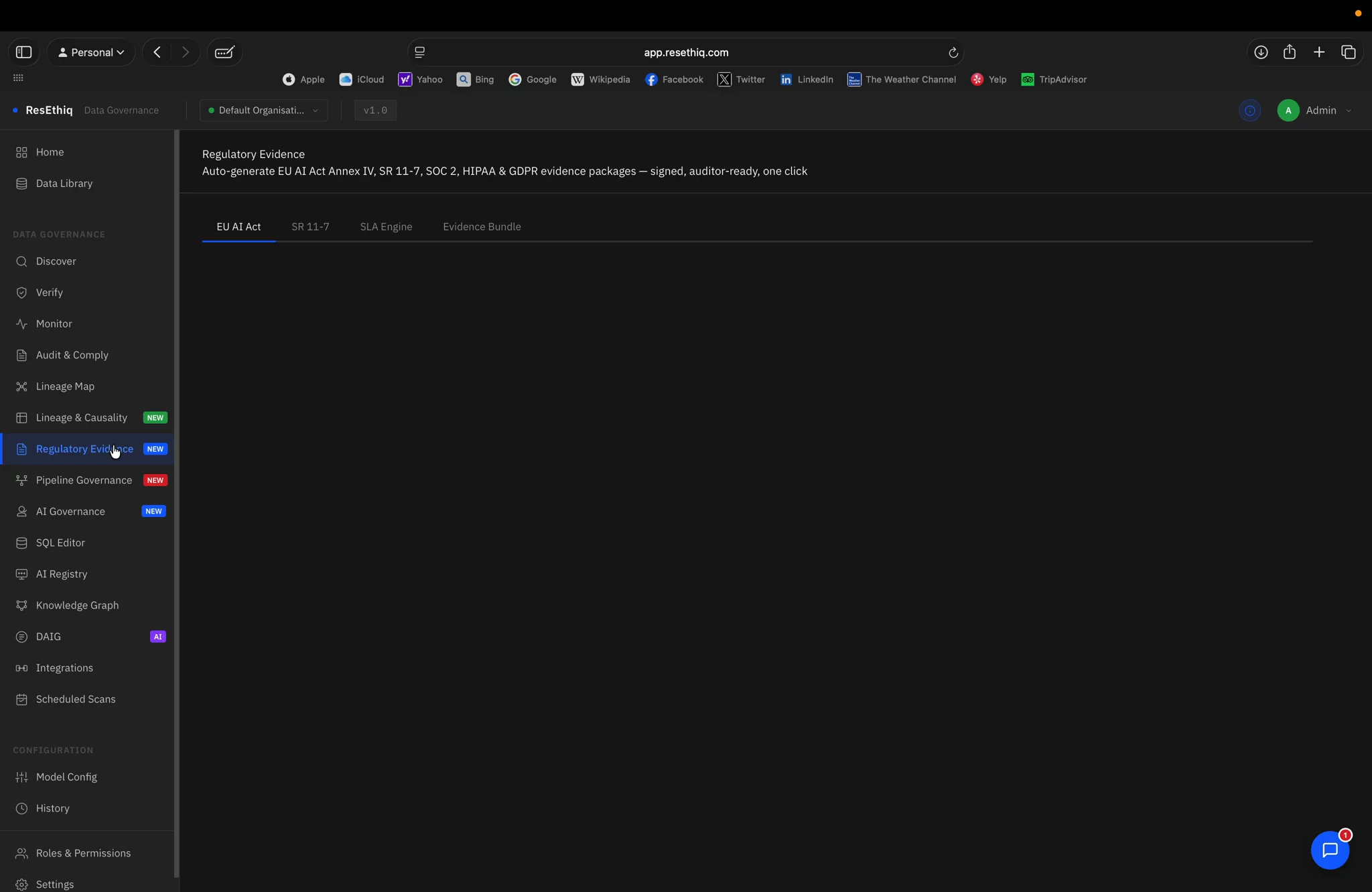The image size is (1372, 892).
Task: Open the Verify shield icon
Action: (x=21, y=293)
